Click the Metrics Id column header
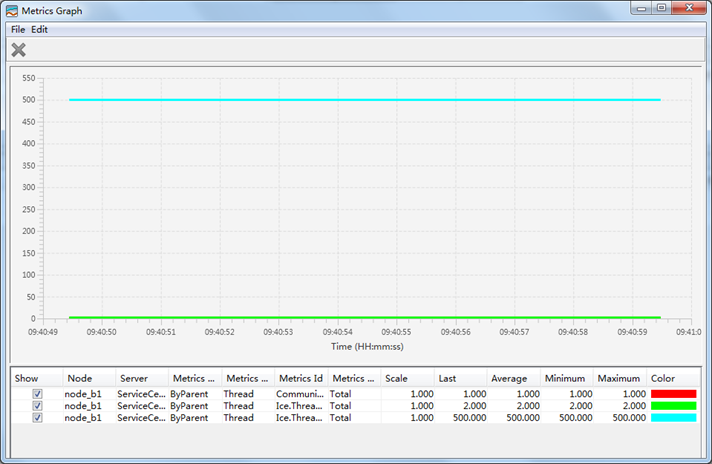The image size is (712, 464). (x=301, y=378)
